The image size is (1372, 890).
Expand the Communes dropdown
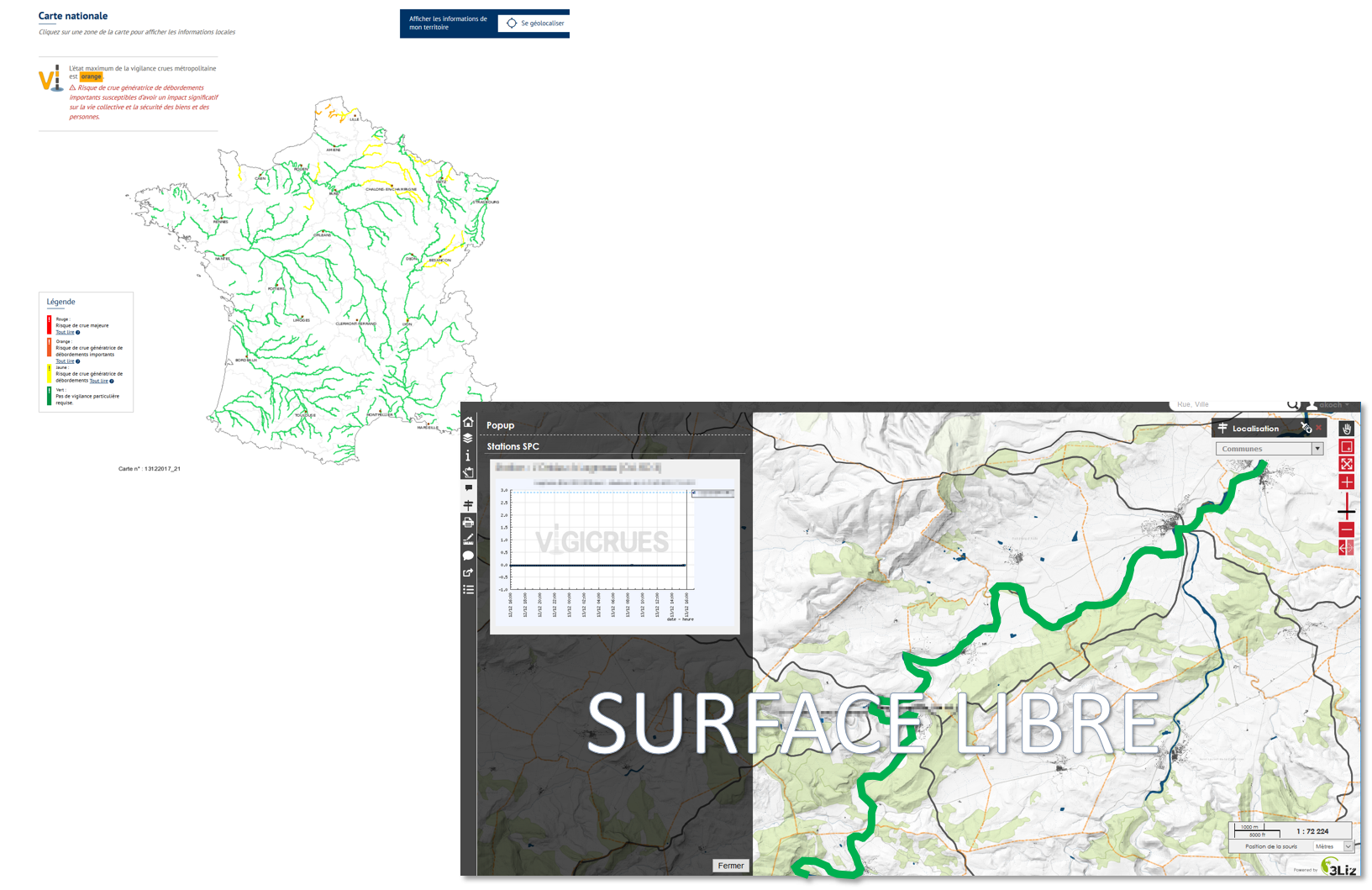tap(1317, 449)
